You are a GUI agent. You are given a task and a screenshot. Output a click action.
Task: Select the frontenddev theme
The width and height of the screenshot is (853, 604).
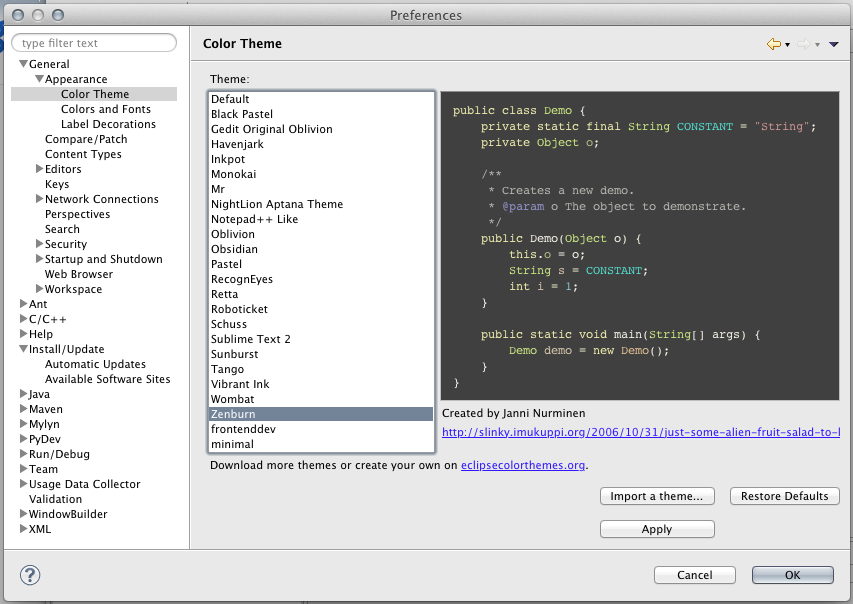321,429
